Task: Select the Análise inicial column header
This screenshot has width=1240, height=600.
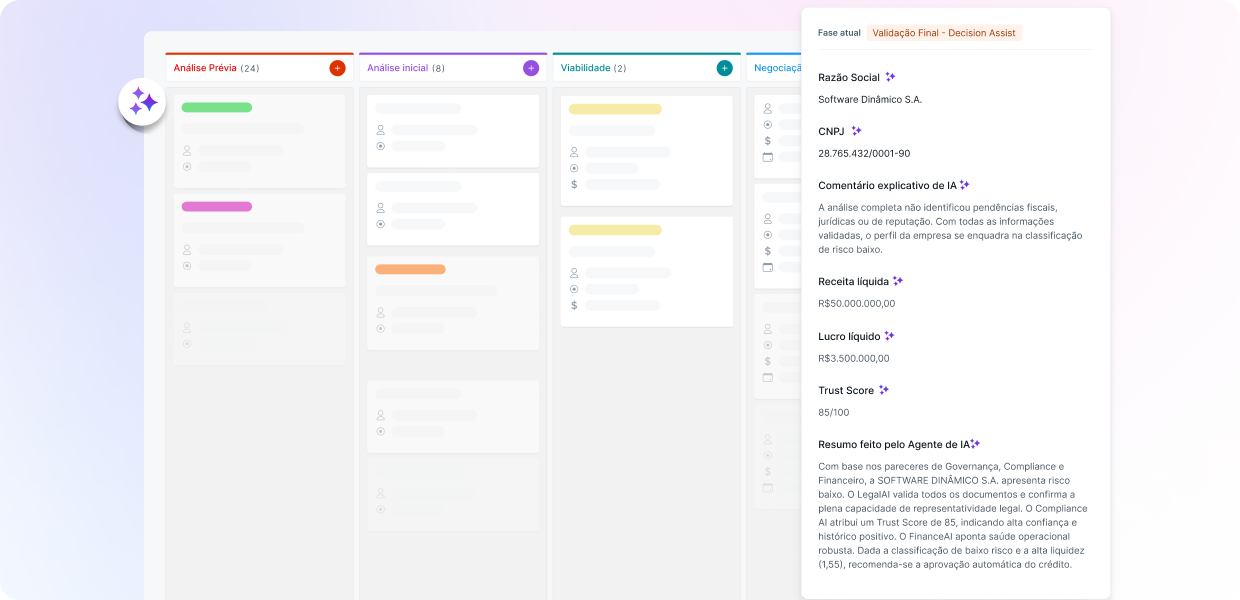Action: (398, 68)
